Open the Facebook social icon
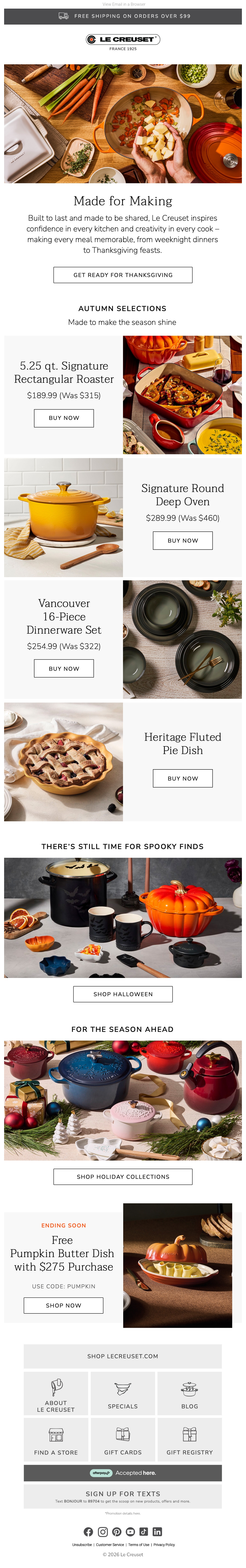The width and height of the screenshot is (246, 1568). [88, 1532]
